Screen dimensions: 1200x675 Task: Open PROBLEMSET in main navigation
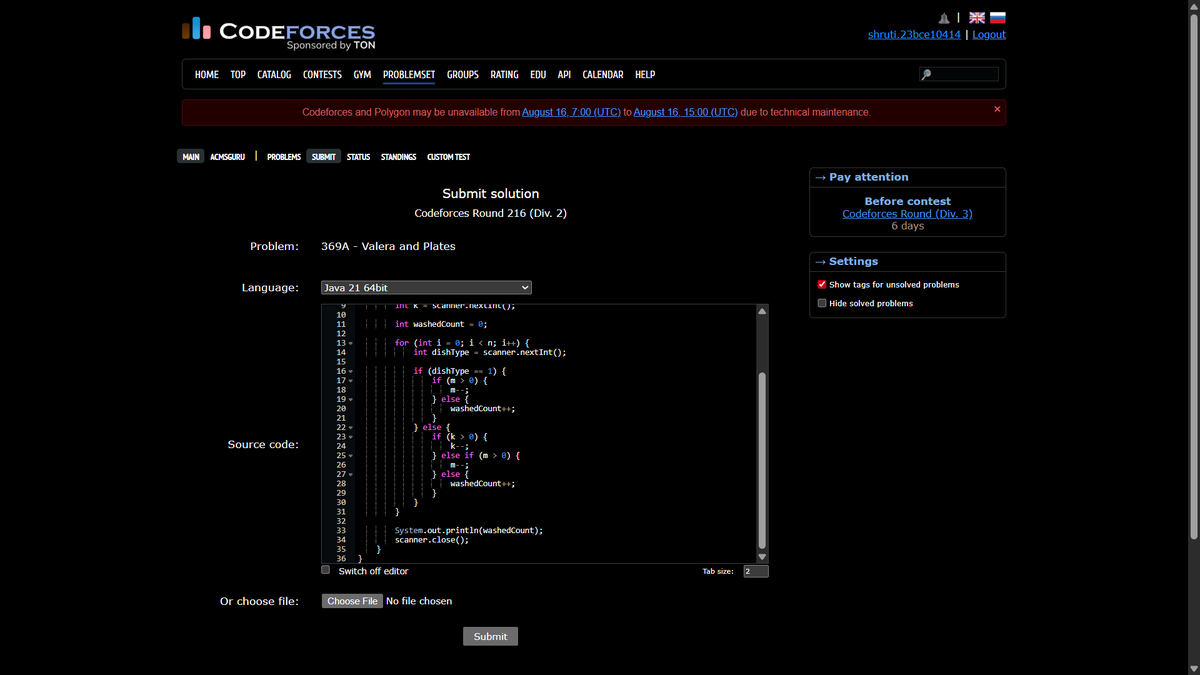pos(409,75)
